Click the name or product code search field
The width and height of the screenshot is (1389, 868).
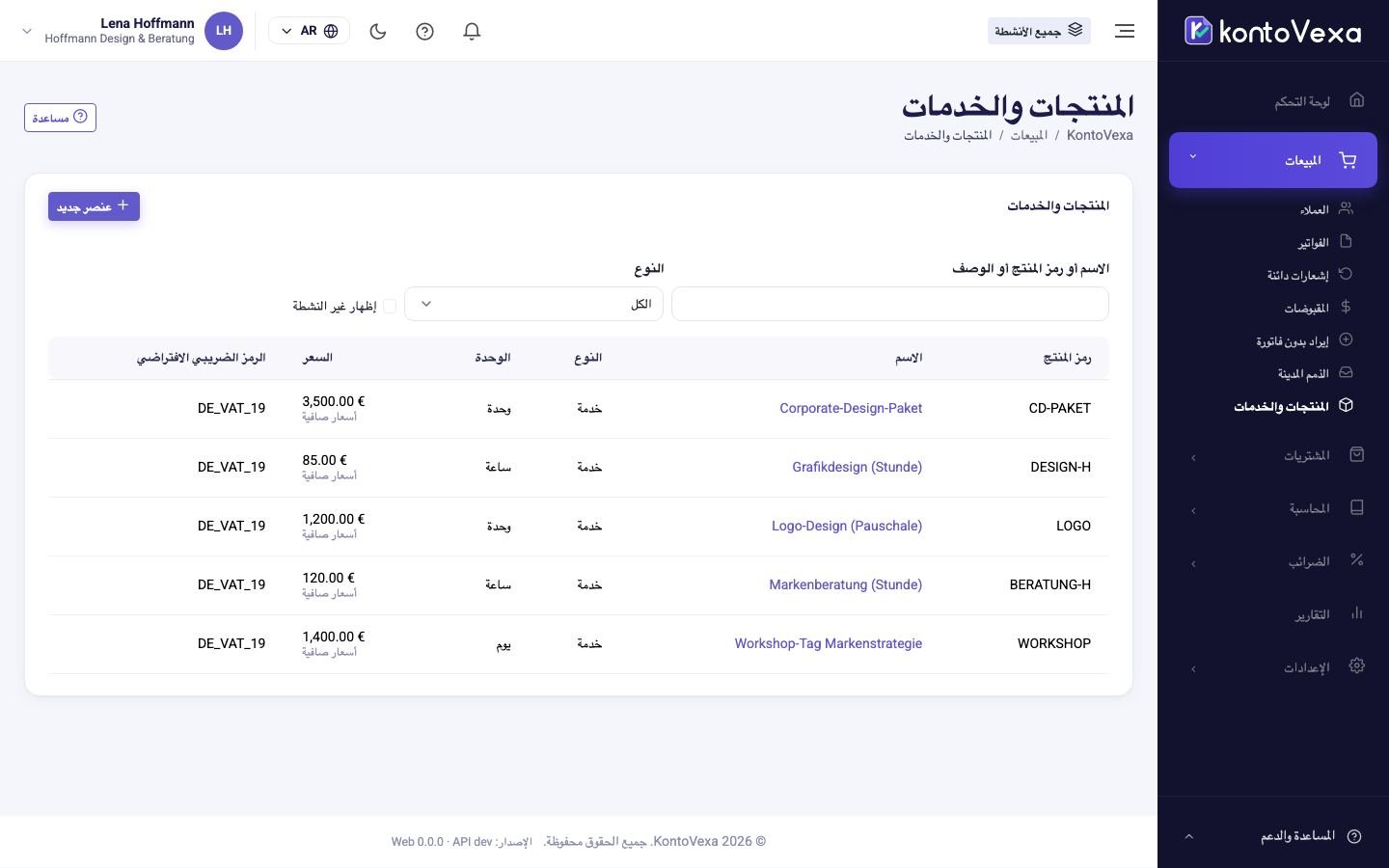coord(890,304)
